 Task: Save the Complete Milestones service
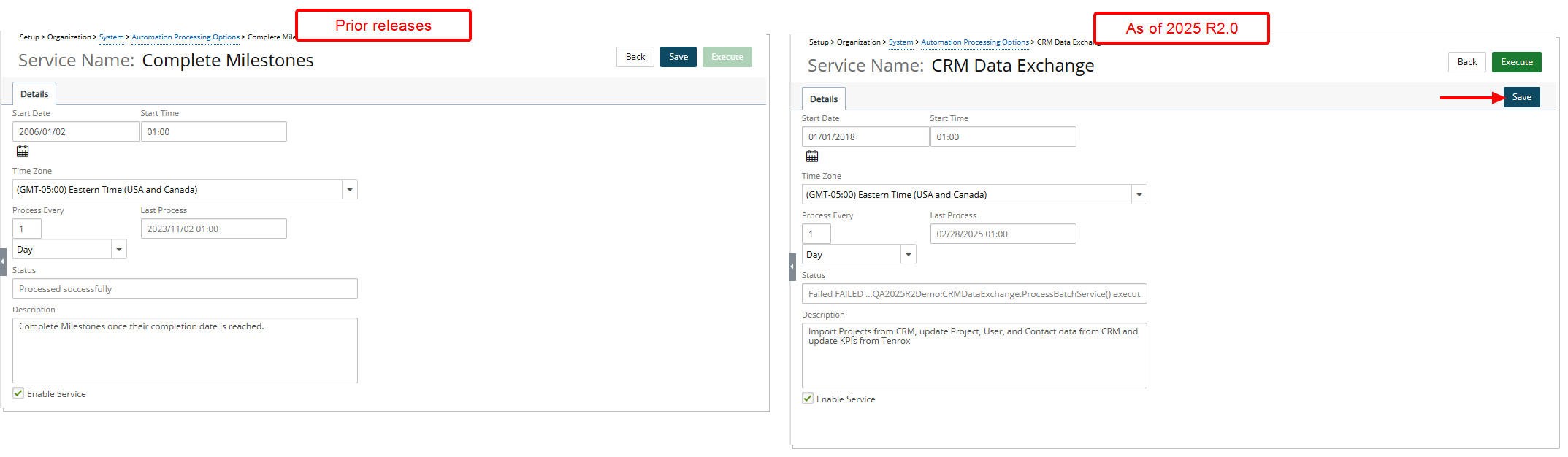[678, 57]
